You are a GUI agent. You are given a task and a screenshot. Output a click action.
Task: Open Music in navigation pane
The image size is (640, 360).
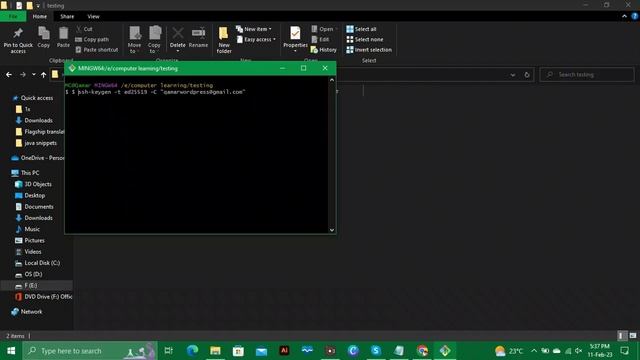coord(28,229)
